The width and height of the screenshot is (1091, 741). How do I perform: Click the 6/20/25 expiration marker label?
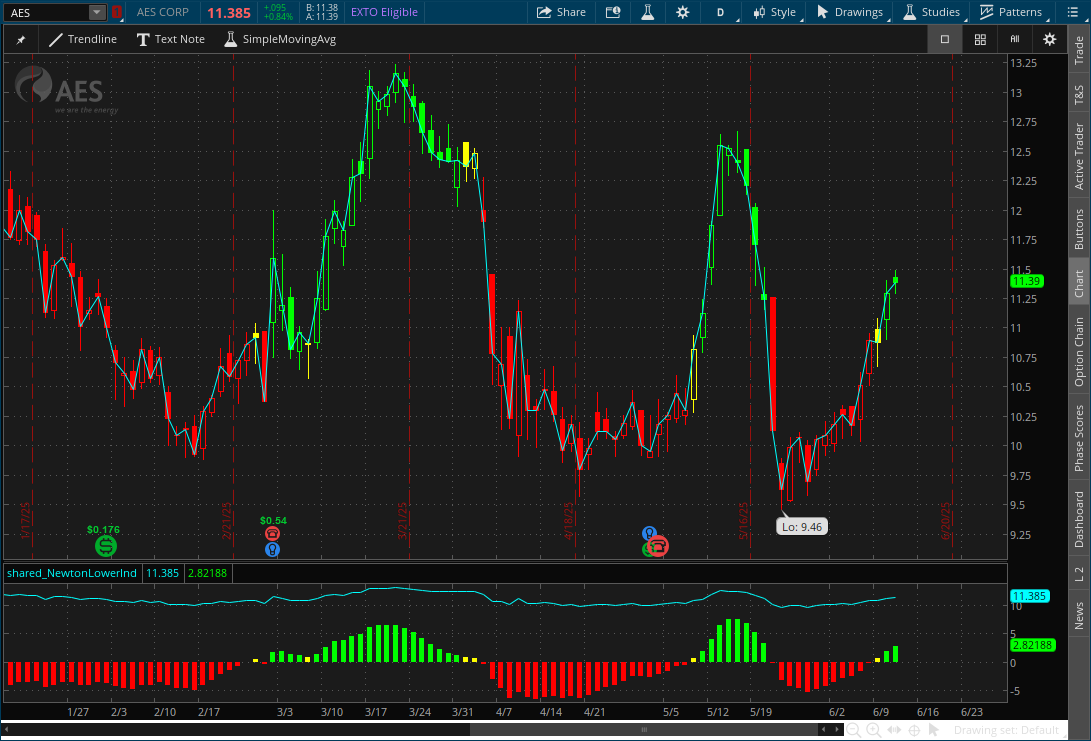tap(946, 521)
